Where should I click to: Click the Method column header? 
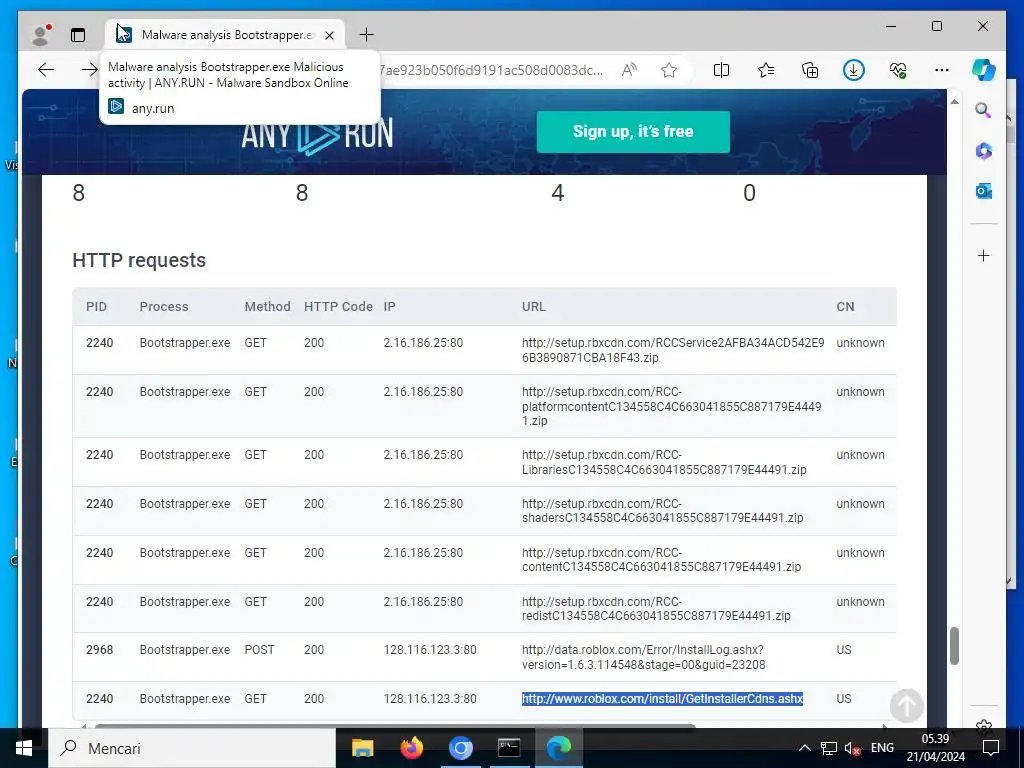[267, 306]
